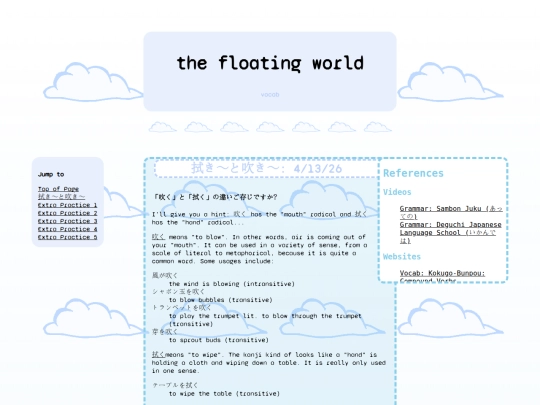Screen dimensions: 540x405
Task: Click the post title dated 4/13/26
Action: [x=267, y=168]
